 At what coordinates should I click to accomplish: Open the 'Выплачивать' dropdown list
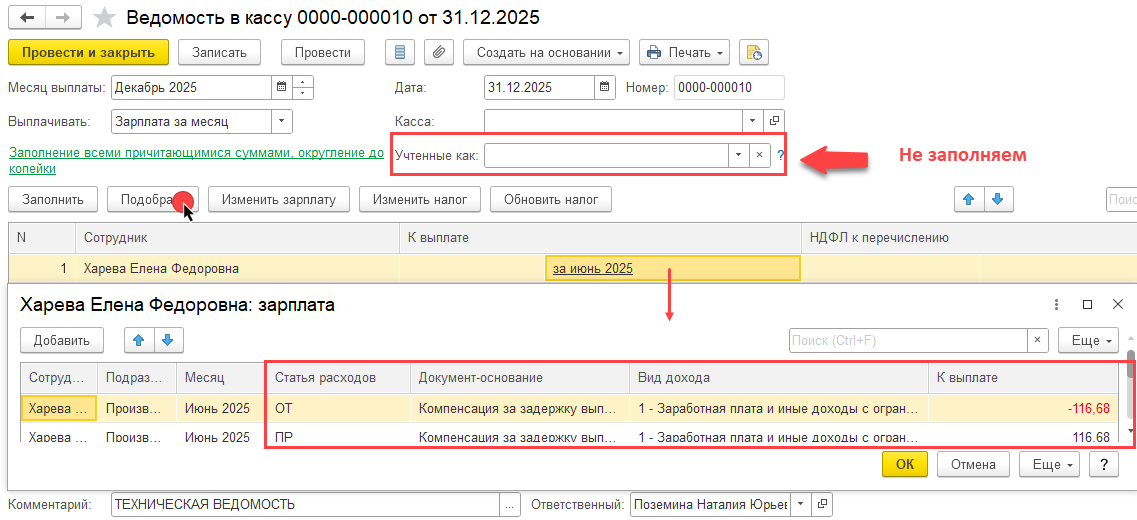tap(282, 122)
